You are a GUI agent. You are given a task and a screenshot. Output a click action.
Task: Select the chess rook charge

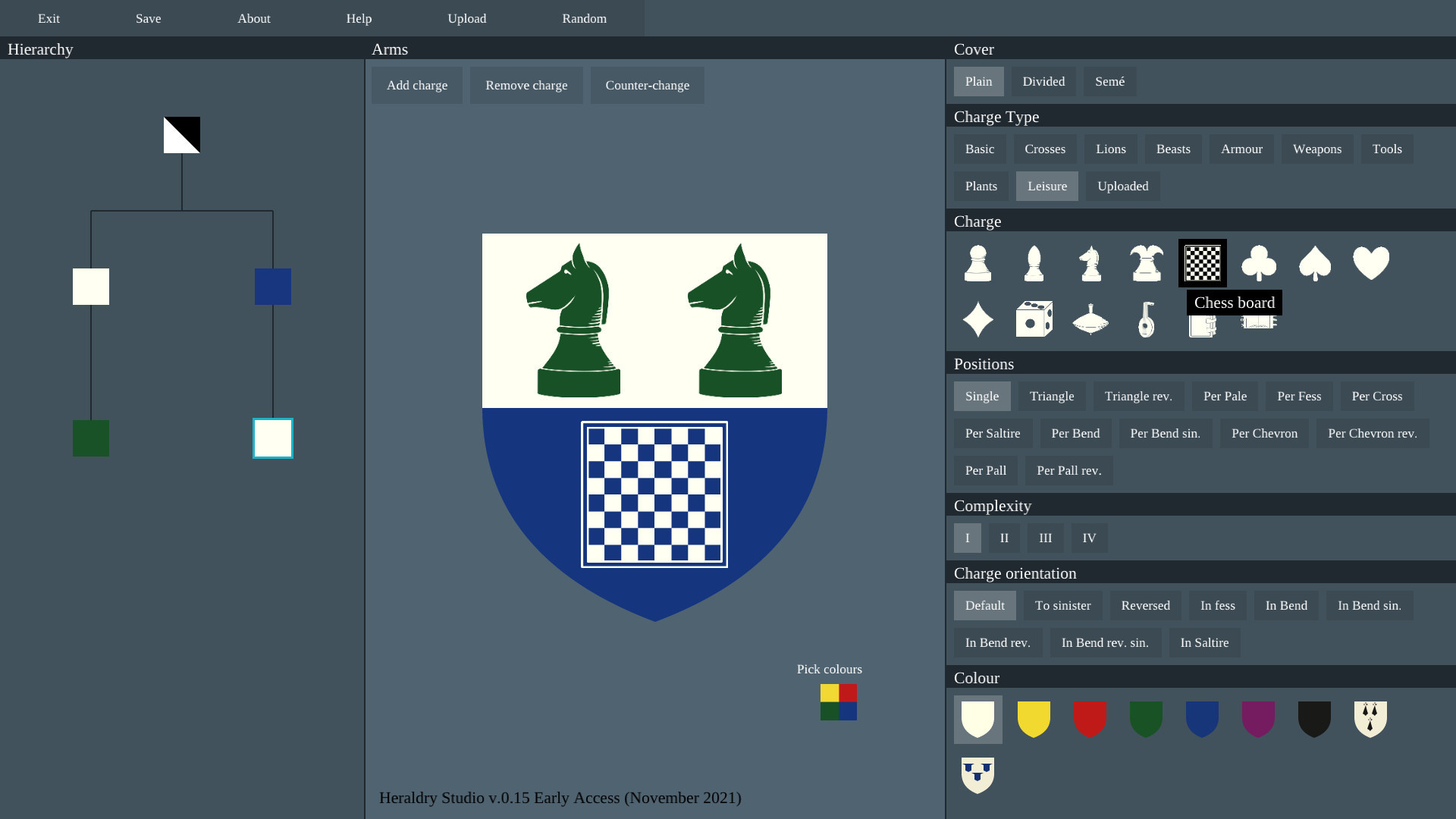[x=1146, y=263]
